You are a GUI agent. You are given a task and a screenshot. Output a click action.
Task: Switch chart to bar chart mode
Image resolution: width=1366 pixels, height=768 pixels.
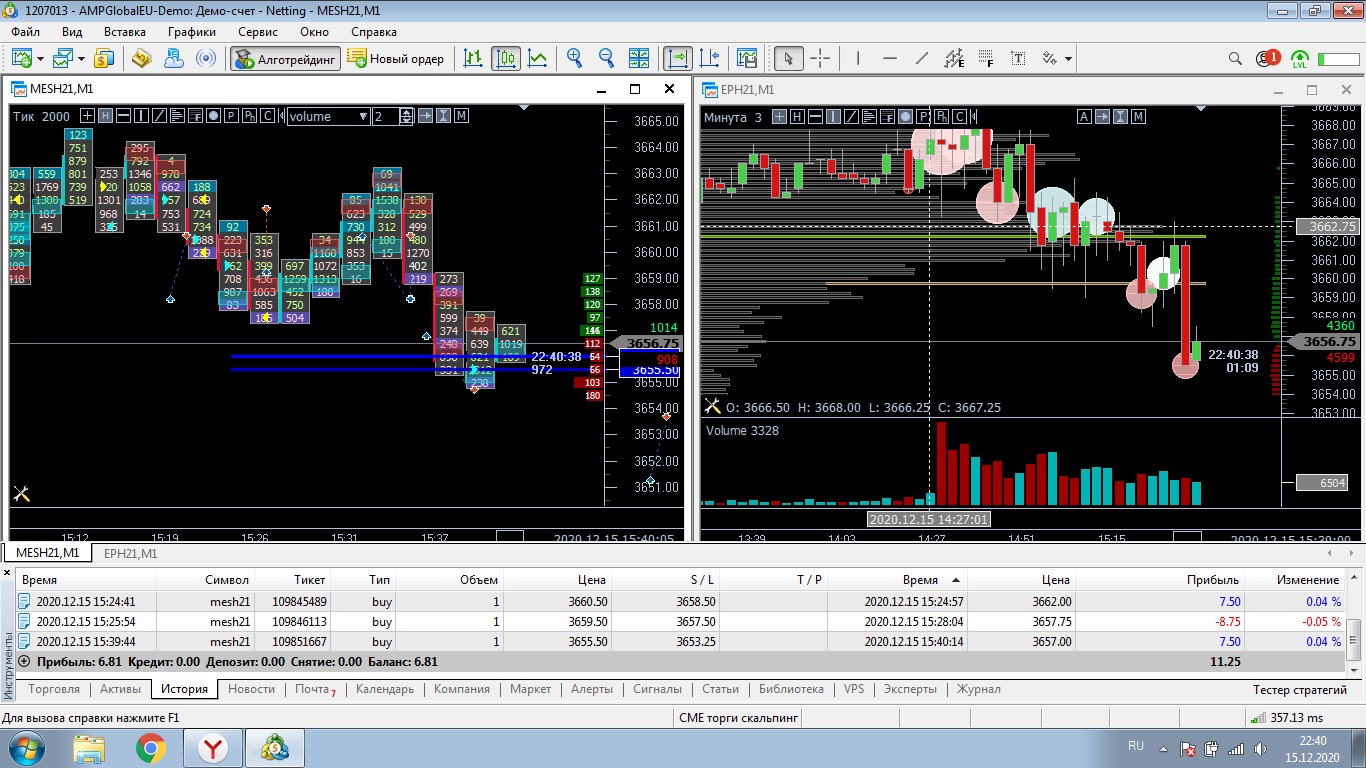point(473,58)
